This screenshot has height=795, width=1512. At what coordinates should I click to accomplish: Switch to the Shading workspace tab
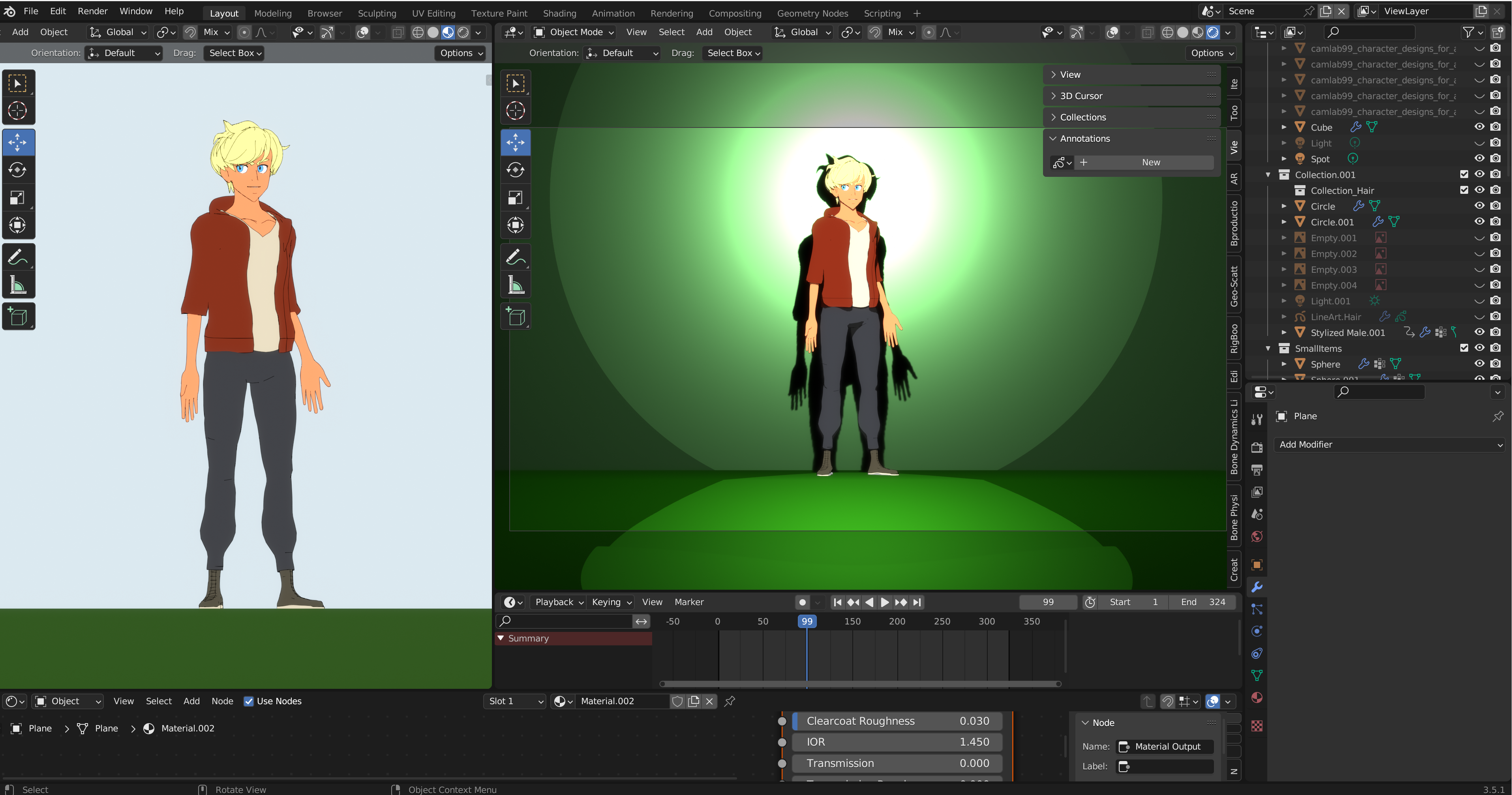tap(559, 13)
